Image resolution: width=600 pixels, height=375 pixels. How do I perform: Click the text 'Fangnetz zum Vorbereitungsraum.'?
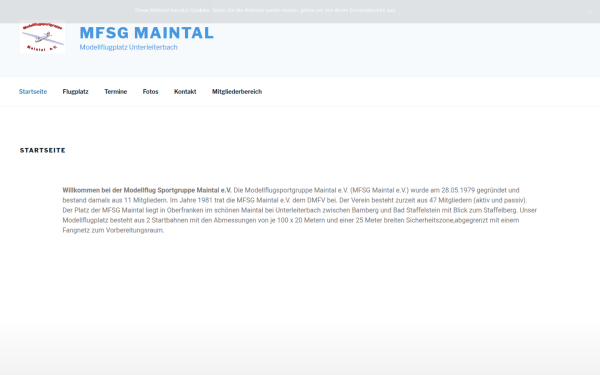point(113,230)
